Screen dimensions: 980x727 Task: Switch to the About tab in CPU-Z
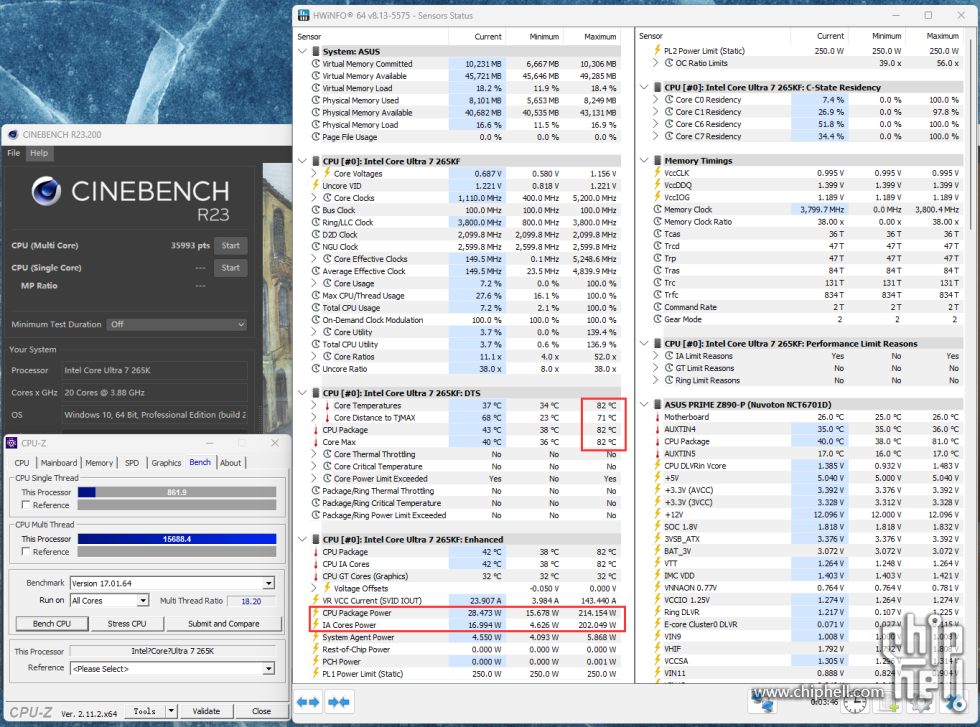(x=231, y=463)
